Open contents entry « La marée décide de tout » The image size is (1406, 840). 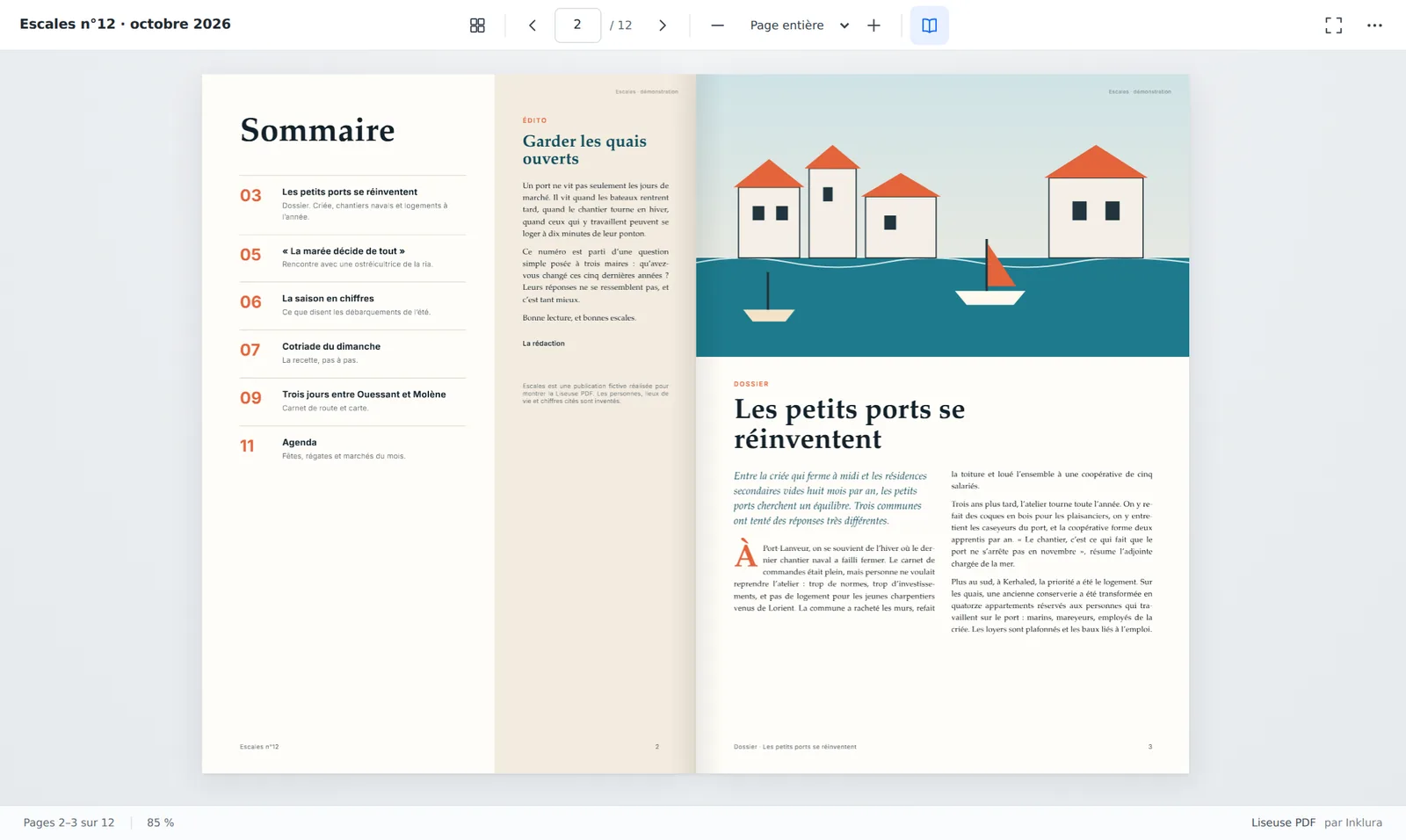click(352, 257)
